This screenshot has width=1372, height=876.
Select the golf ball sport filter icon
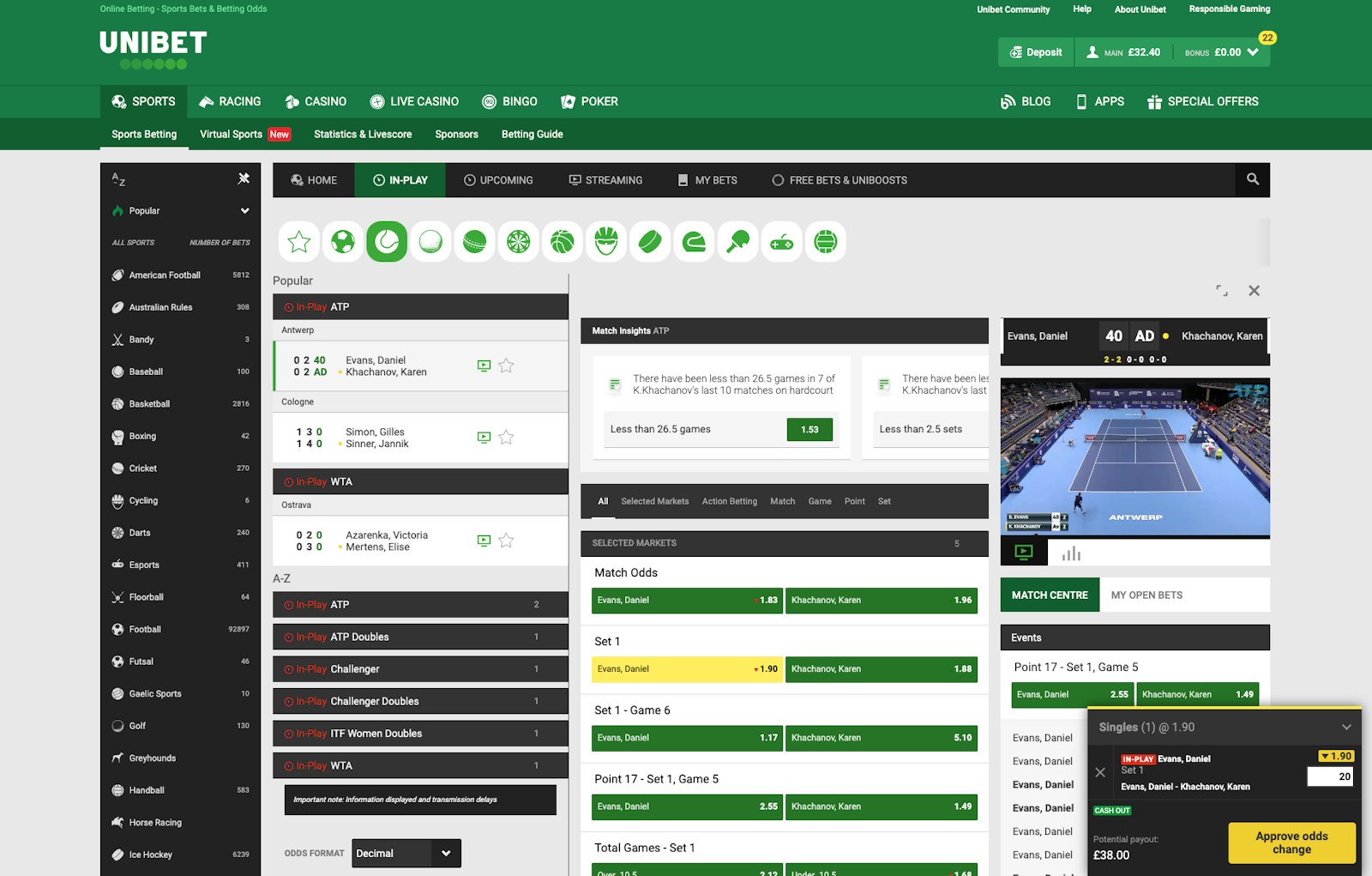click(x=430, y=243)
